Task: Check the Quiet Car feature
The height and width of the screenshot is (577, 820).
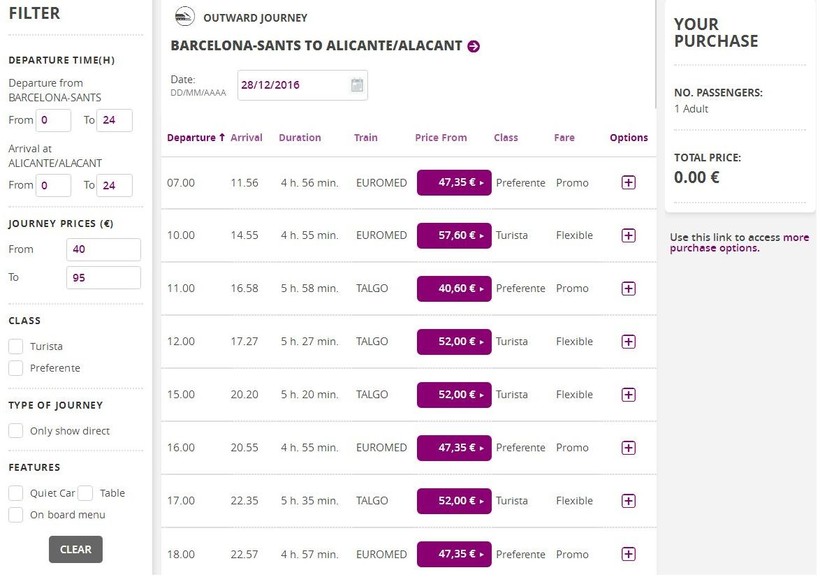Action: click(x=16, y=493)
